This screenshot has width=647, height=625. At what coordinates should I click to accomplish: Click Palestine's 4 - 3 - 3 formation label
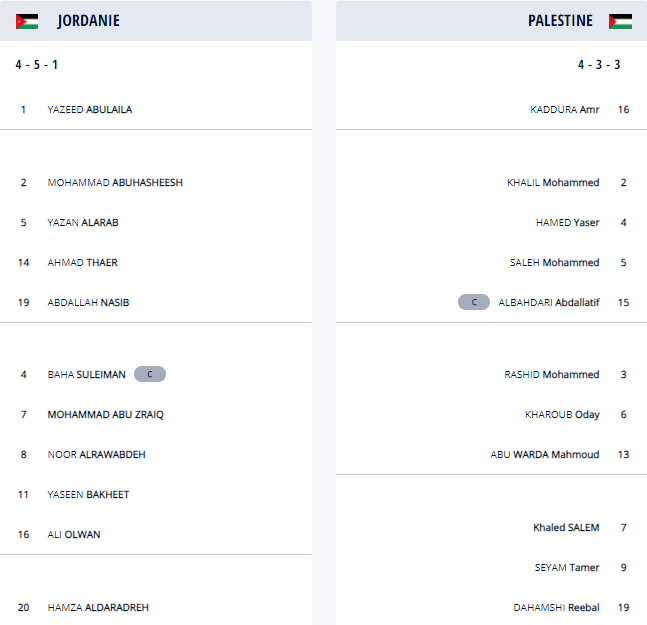[x=599, y=65]
